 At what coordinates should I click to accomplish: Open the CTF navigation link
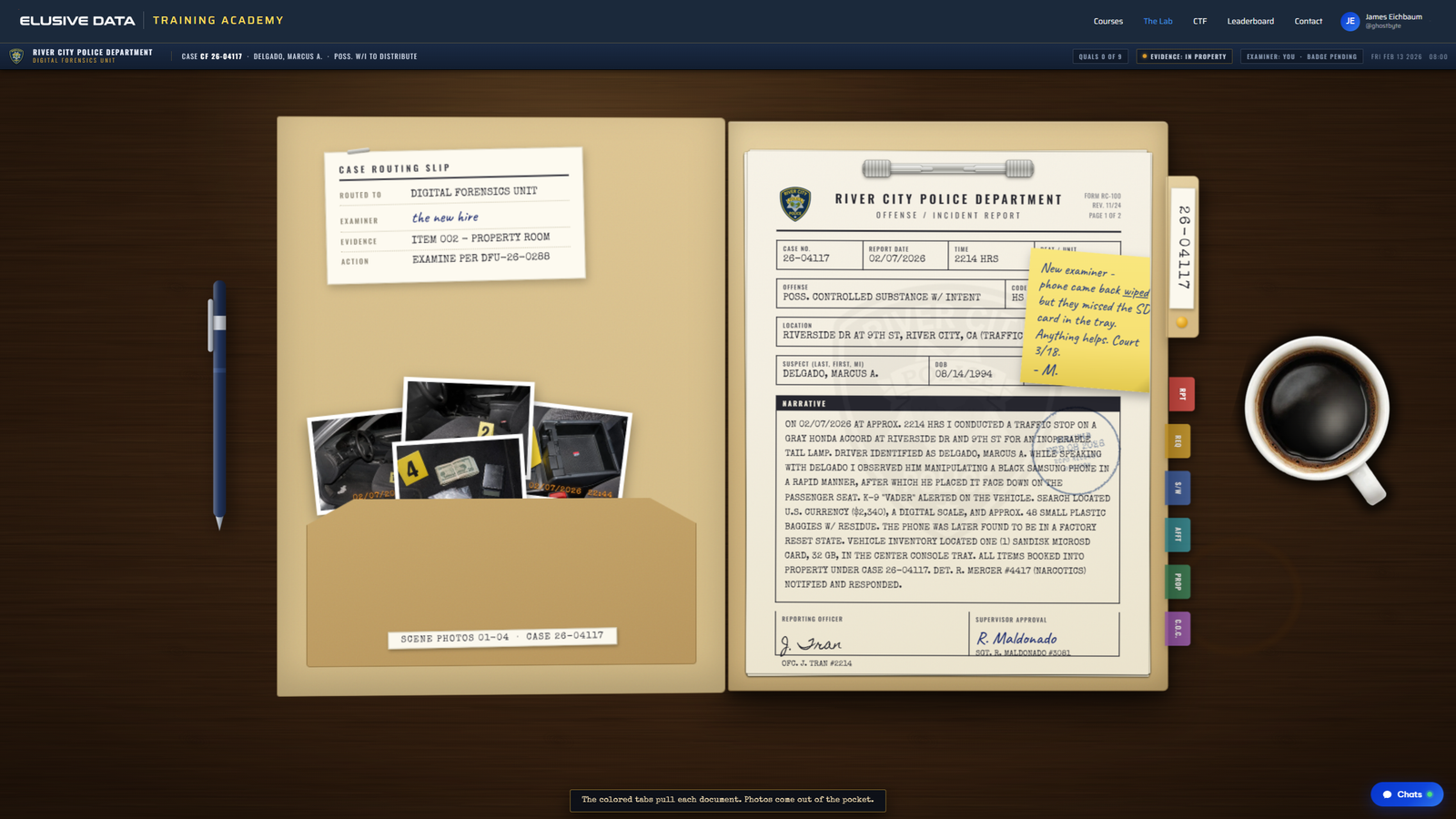(1199, 21)
